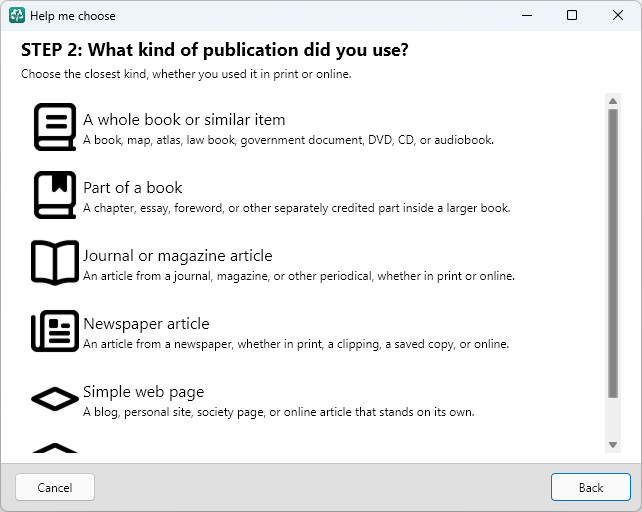Click the scrollbar up arrow
The image size is (642, 512).
[x=613, y=101]
